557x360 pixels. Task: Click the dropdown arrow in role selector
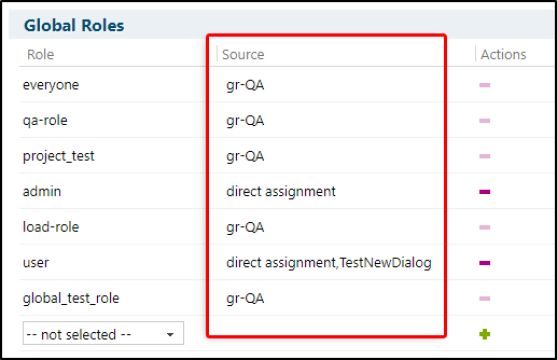170,334
